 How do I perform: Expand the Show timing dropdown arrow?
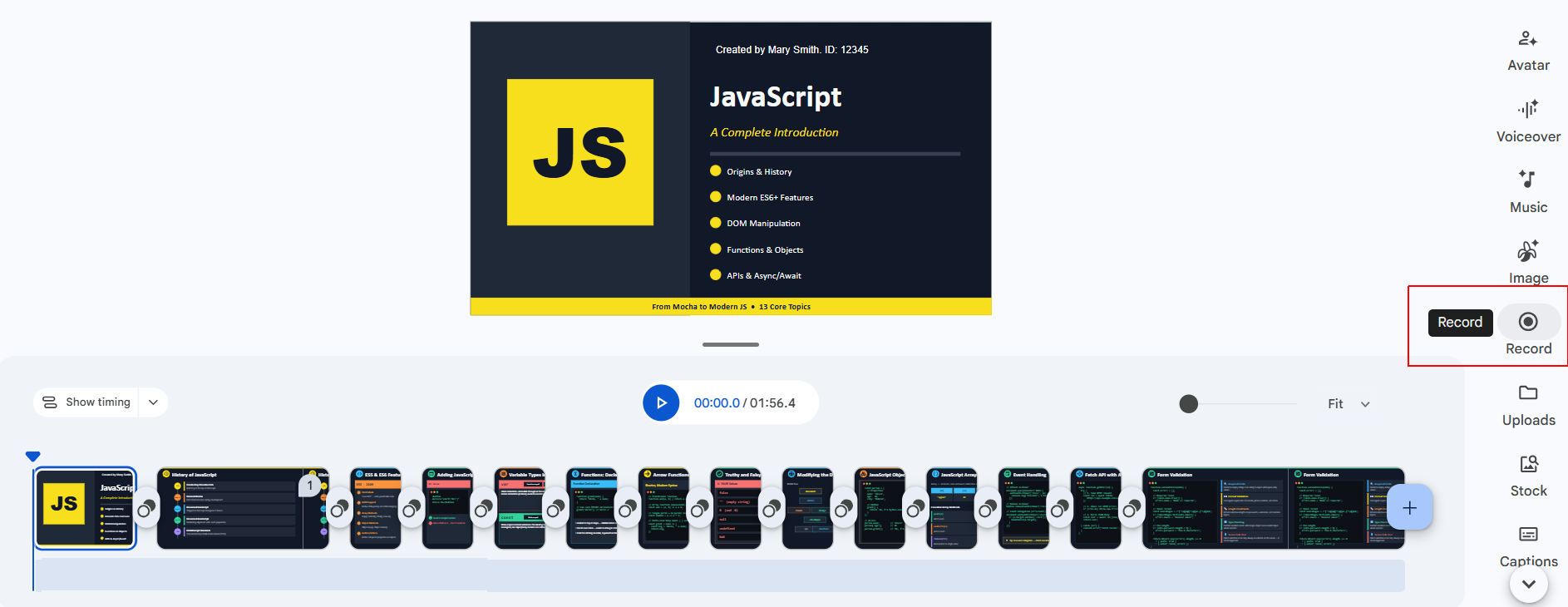click(x=154, y=402)
